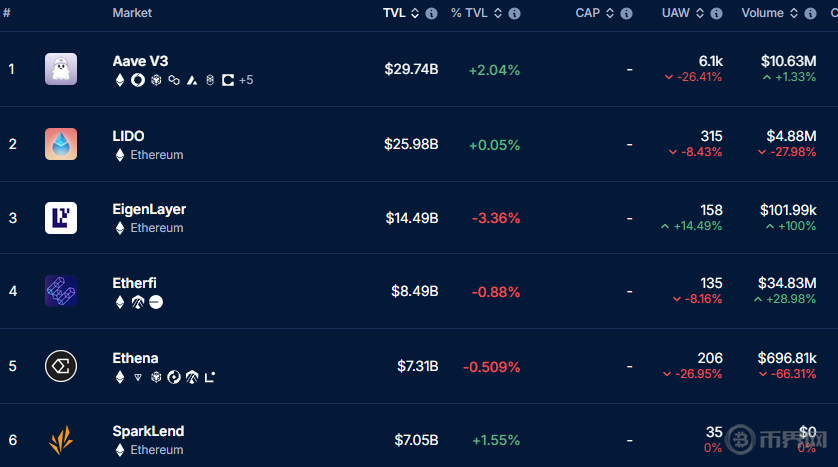838x467 pixels.
Task: Sort the table by Volume
Action: coord(763,14)
